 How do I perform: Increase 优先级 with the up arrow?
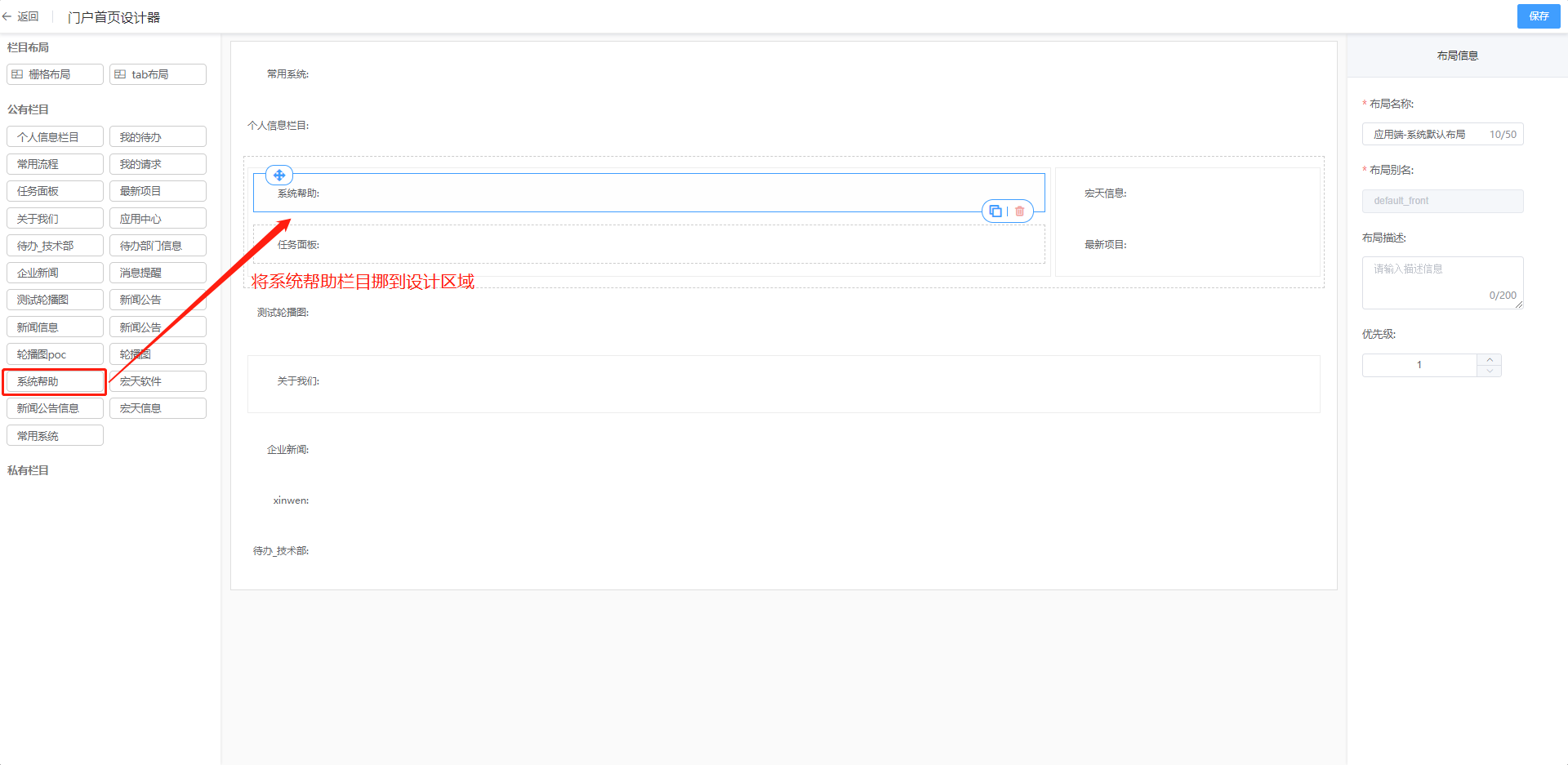1490,360
